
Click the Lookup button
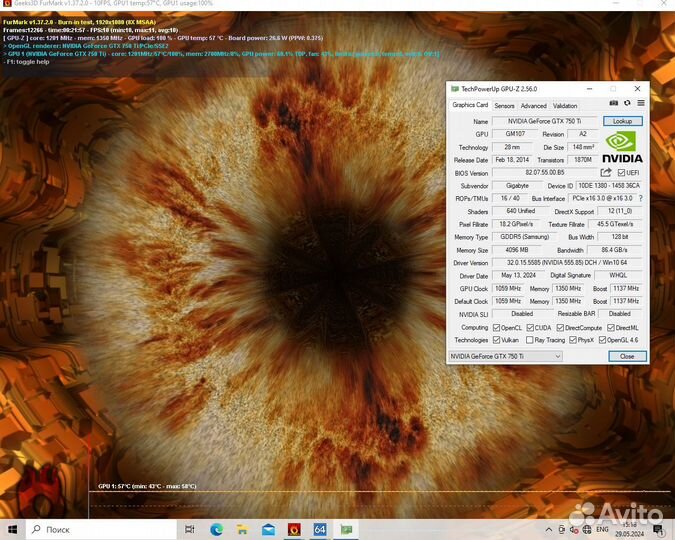pyautogui.click(x=622, y=121)
